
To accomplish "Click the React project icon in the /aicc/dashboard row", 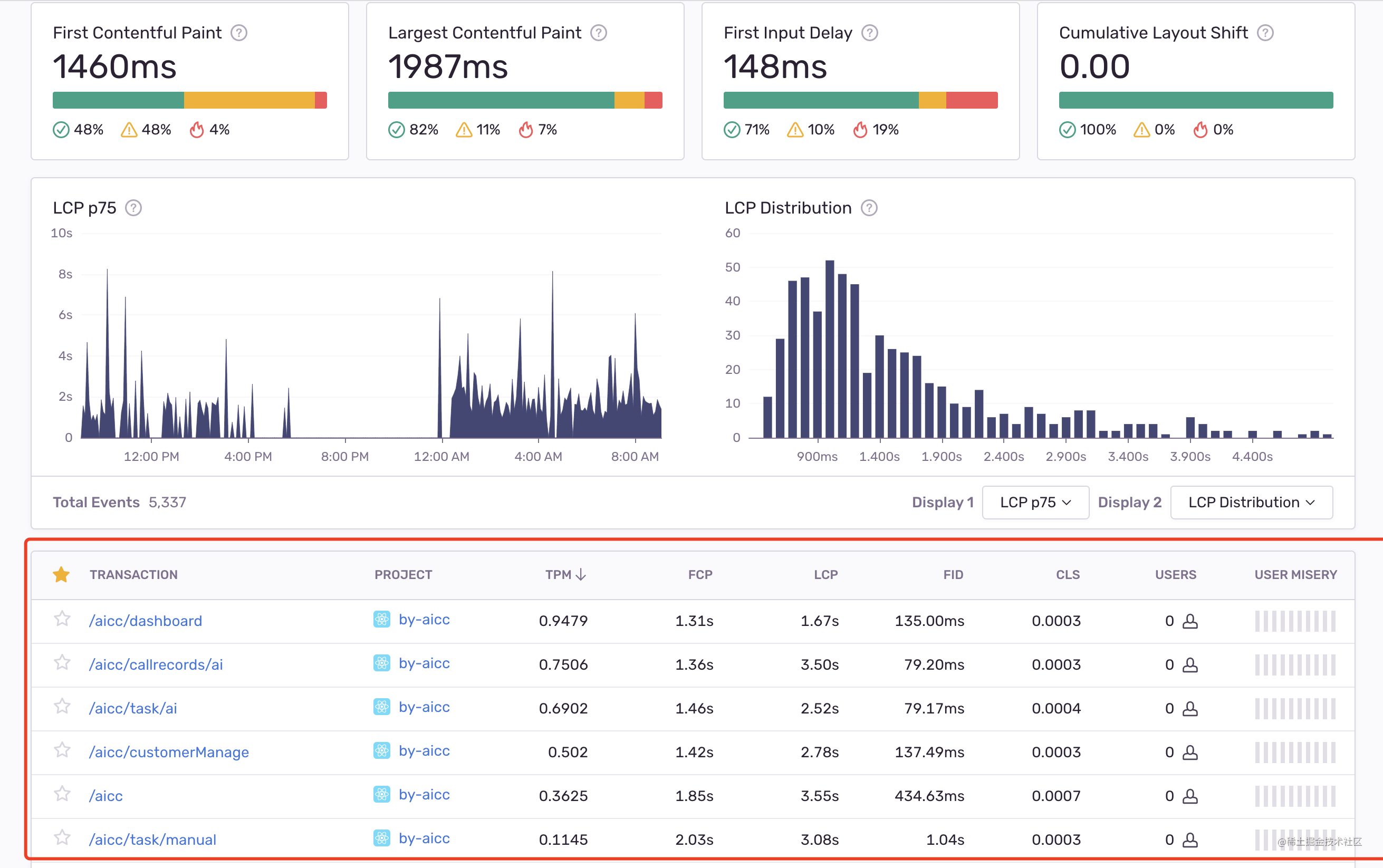I will (x=382, y=620).
